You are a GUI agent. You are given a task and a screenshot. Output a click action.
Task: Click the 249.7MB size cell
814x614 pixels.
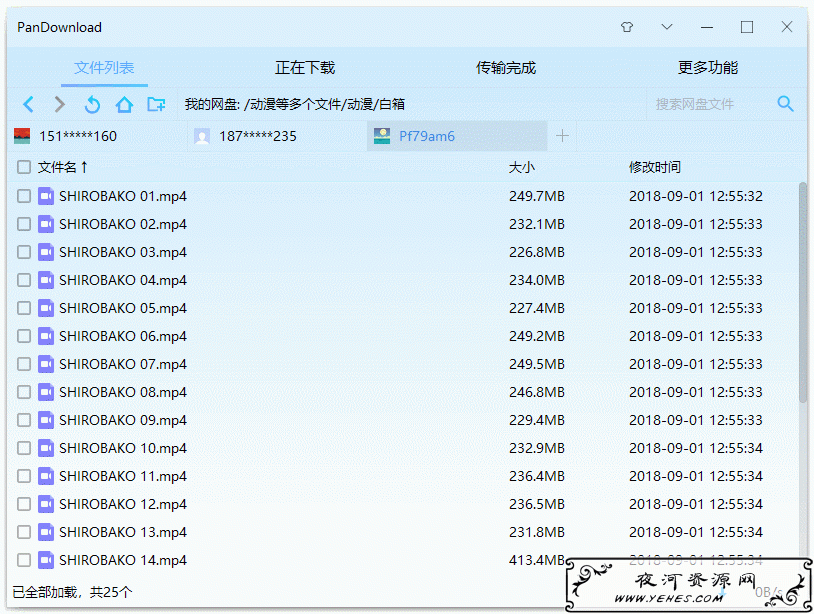tap(537, 196)
